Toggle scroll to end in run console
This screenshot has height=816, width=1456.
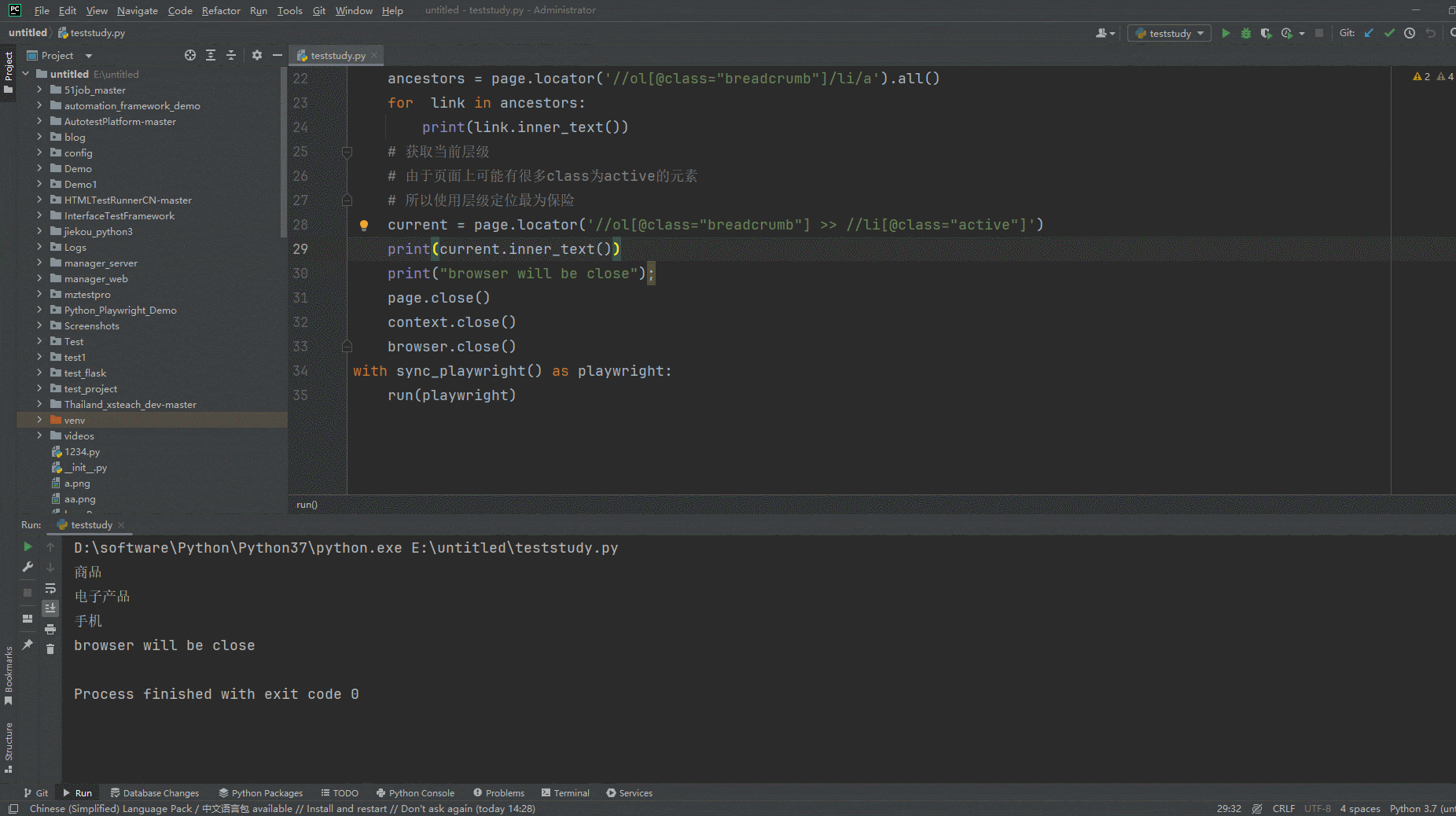[x=50, y=608]
